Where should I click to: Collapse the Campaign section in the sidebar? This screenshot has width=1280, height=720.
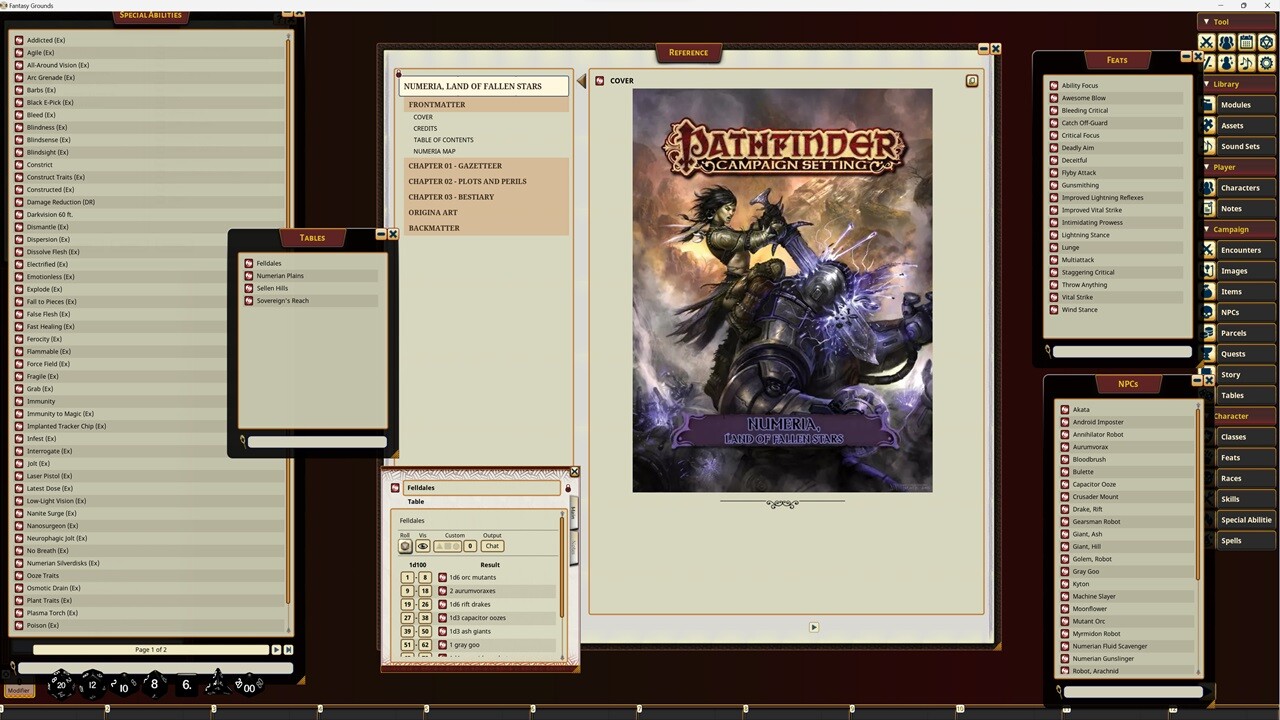1207,229
